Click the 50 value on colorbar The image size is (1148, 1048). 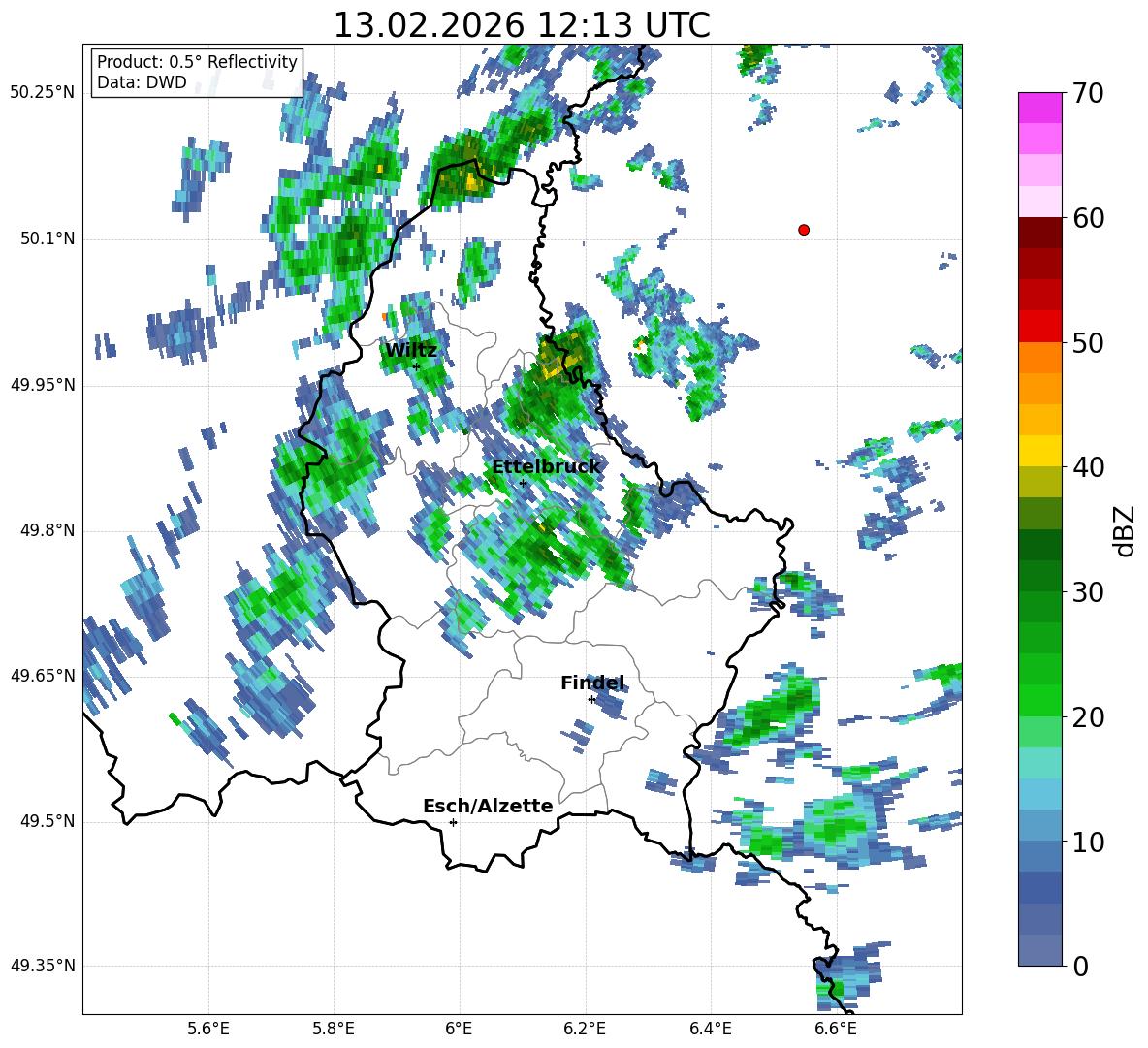click(x=1087, y=343)
